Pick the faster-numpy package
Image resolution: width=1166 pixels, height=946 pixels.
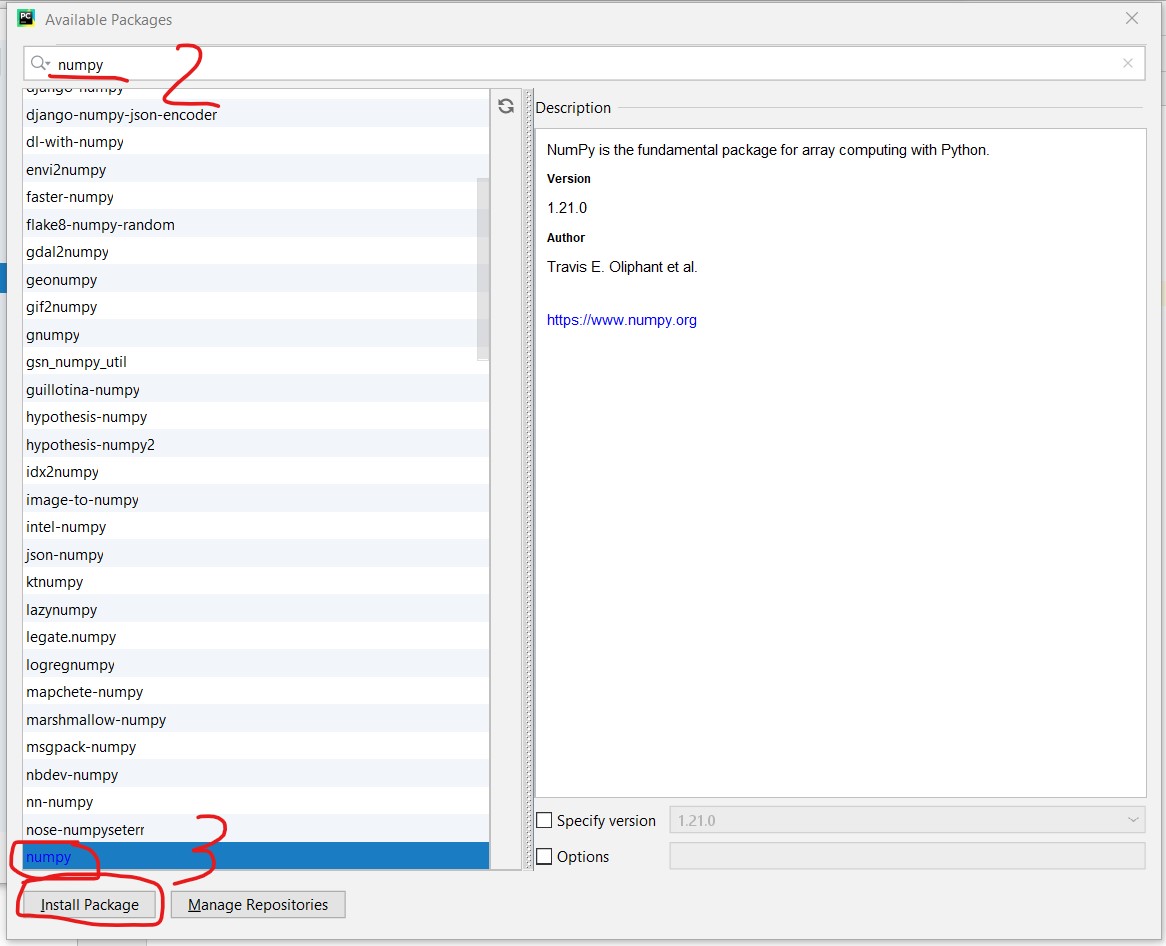[x=256, y=197]
